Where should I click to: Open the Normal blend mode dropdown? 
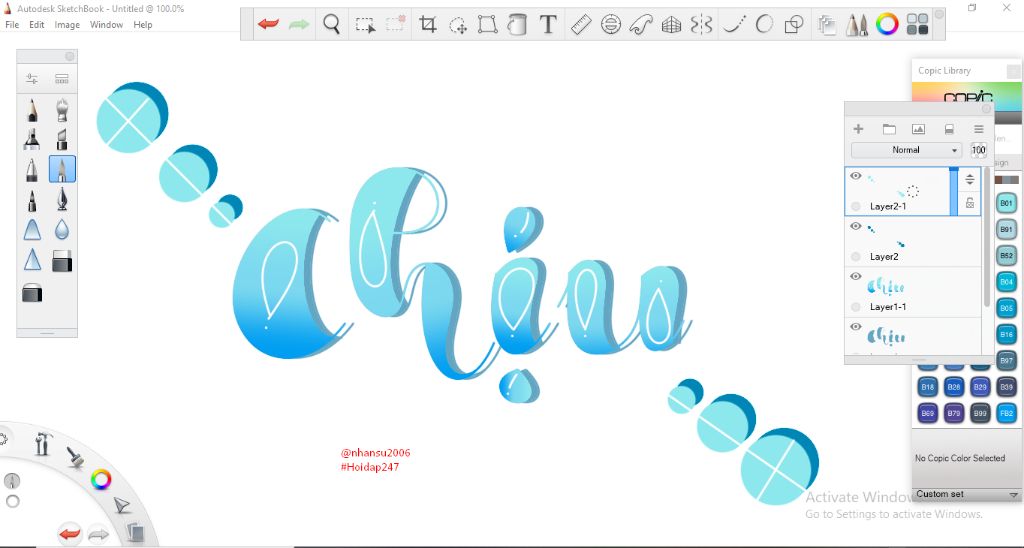pos(906,150)
